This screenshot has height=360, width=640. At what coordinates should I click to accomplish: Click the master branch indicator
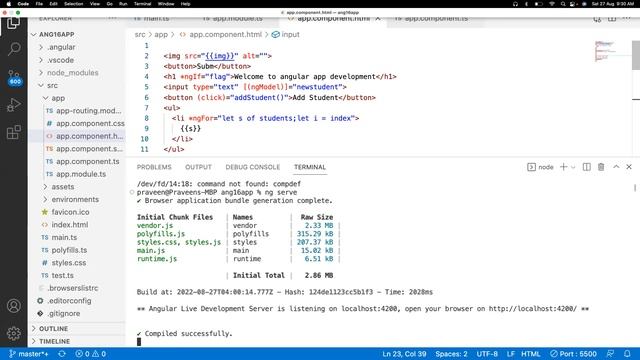(x=29, y=354)
